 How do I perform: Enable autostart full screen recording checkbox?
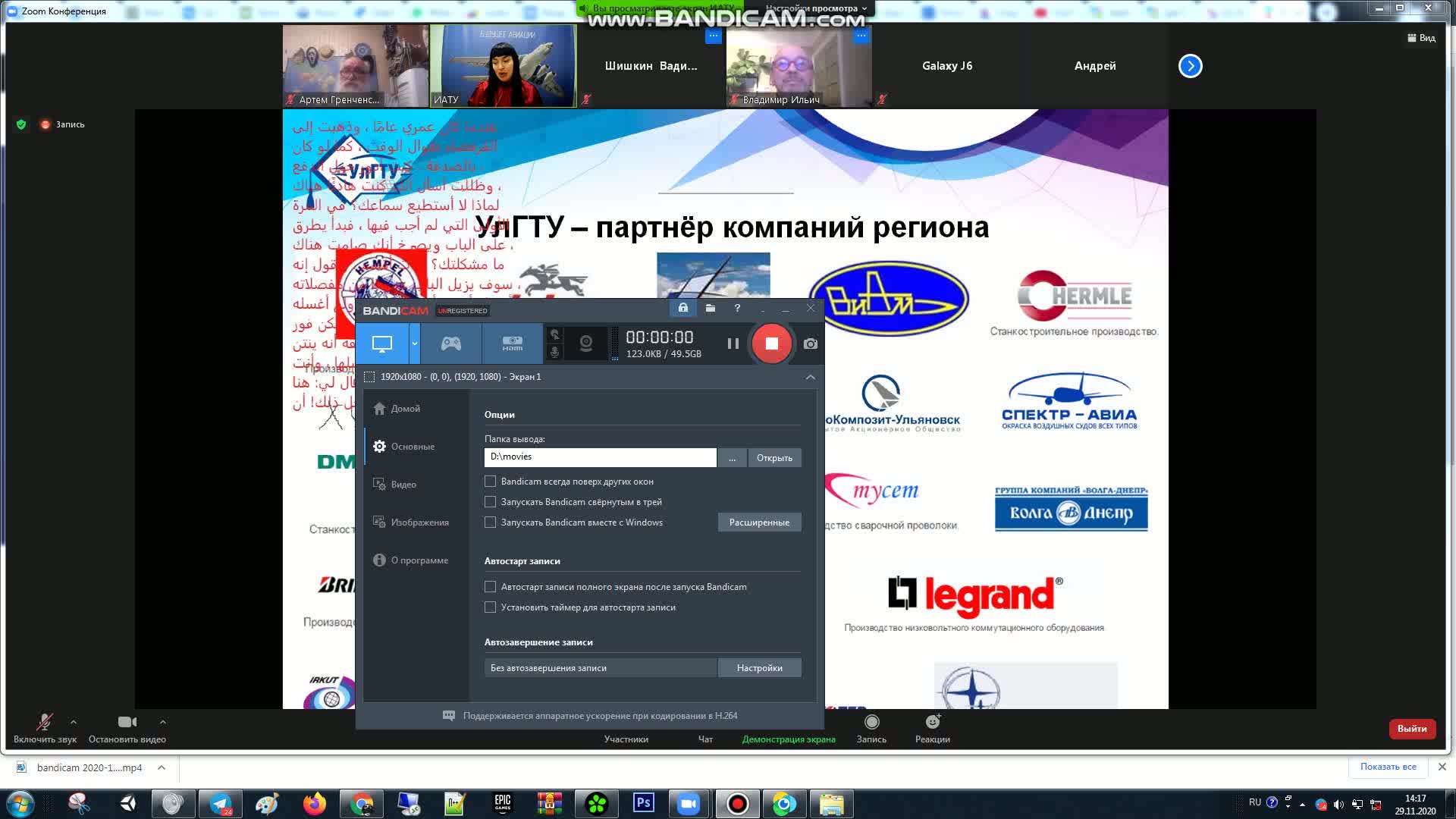click(x=491, y=587)
